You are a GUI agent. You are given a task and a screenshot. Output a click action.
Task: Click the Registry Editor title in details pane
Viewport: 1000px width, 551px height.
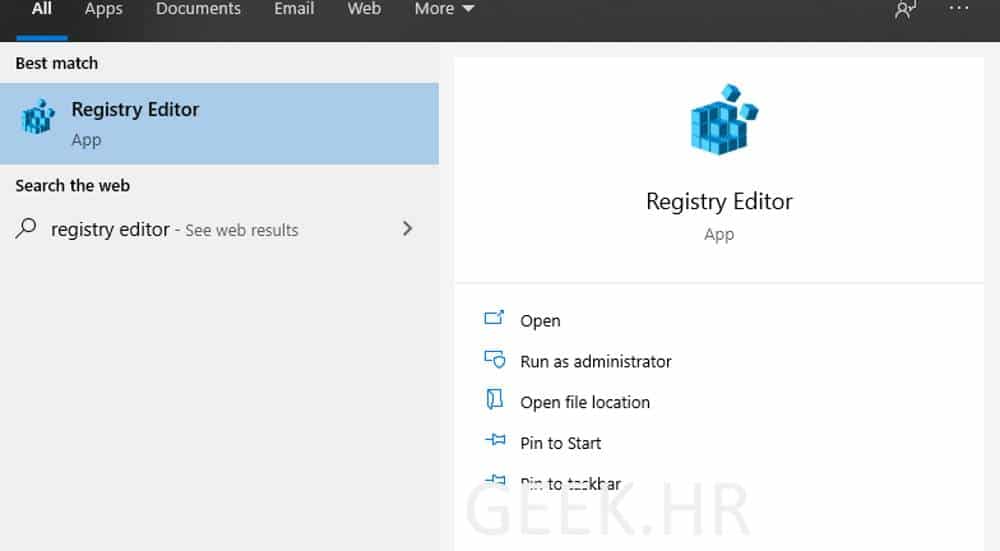click(719, 201)
